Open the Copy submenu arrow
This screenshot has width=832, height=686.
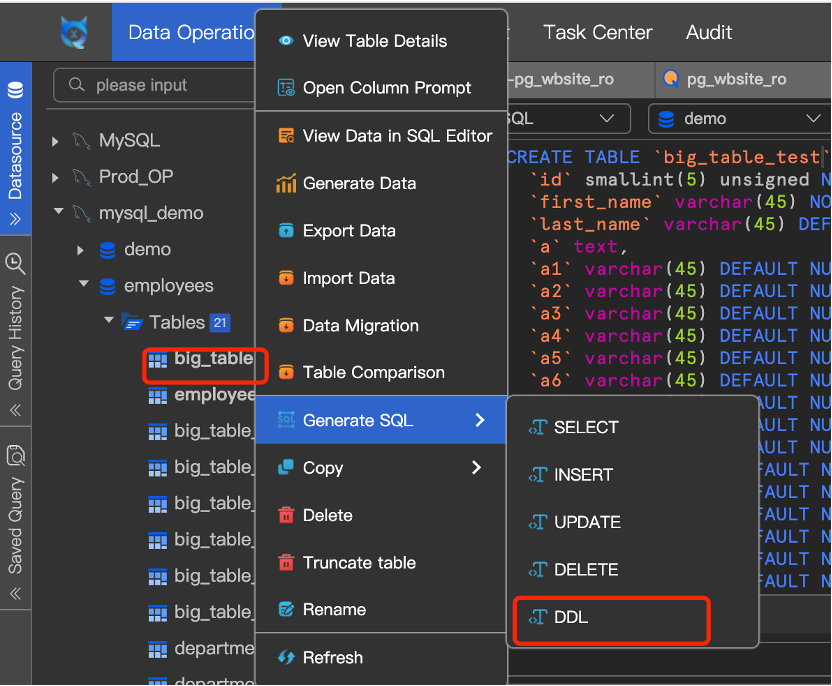476,467
